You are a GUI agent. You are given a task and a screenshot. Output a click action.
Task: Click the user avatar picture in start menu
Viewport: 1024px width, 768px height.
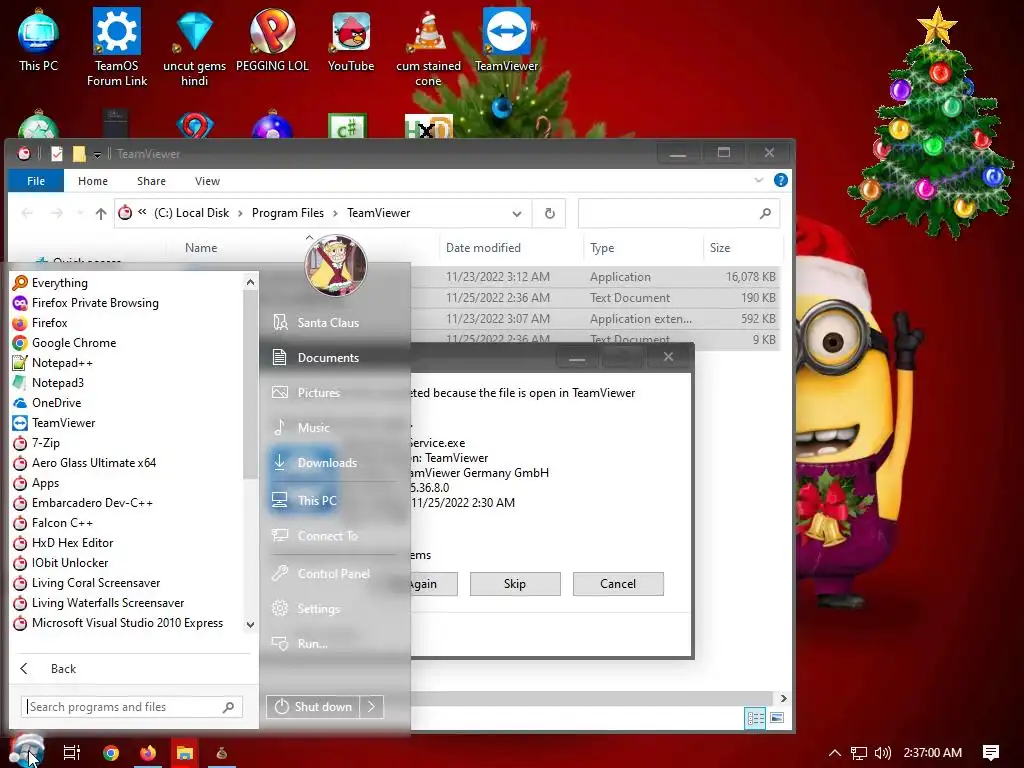pos(336,265)
